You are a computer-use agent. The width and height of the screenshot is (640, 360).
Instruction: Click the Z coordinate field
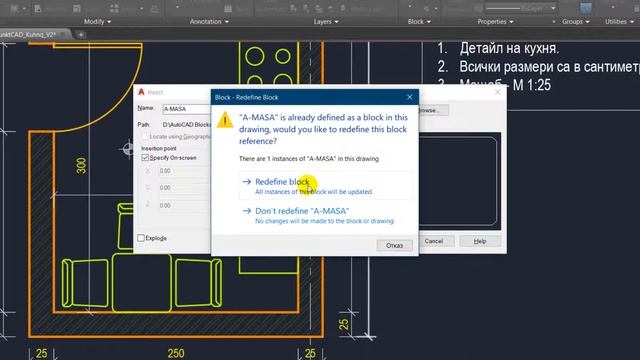point(184,205)
